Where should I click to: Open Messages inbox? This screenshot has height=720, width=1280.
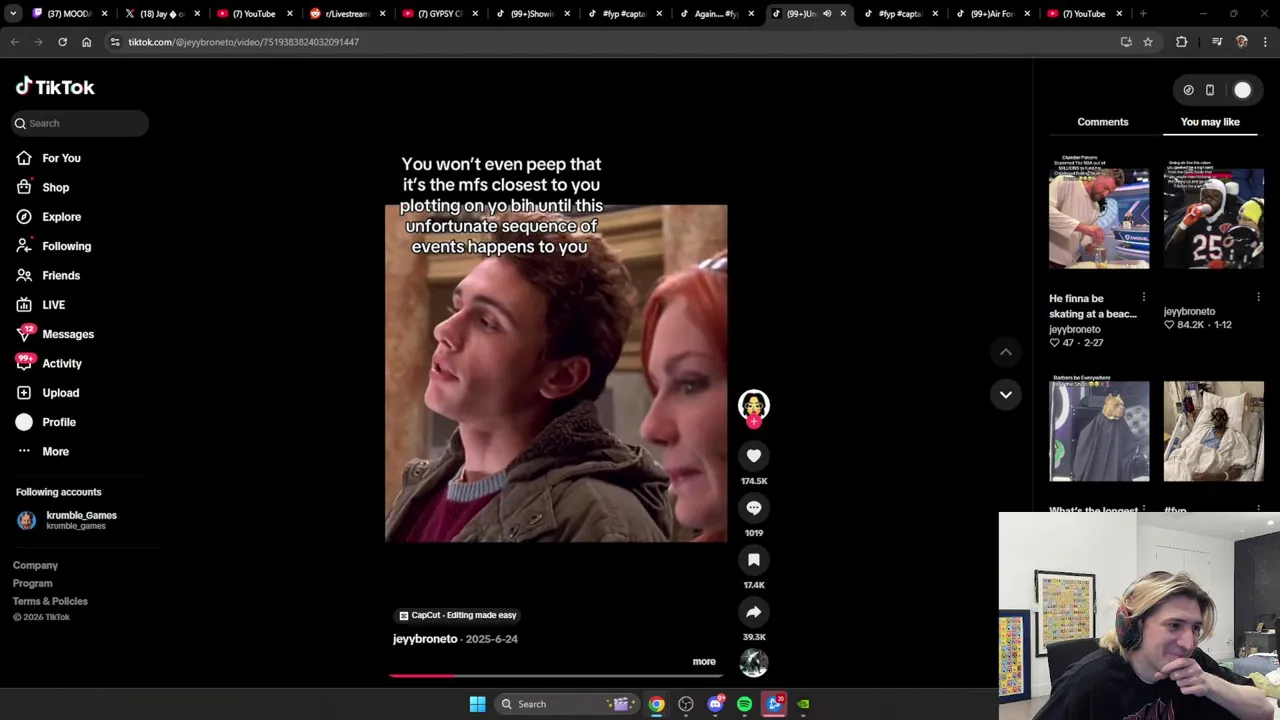55,334
